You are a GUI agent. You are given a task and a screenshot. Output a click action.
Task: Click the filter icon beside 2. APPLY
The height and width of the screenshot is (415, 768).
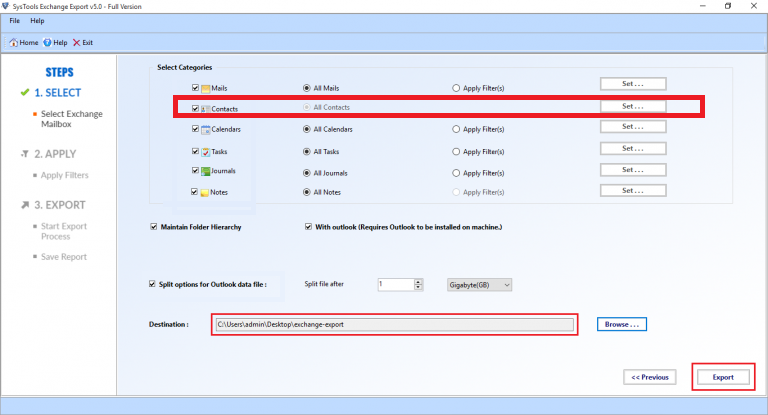(24, 154)
